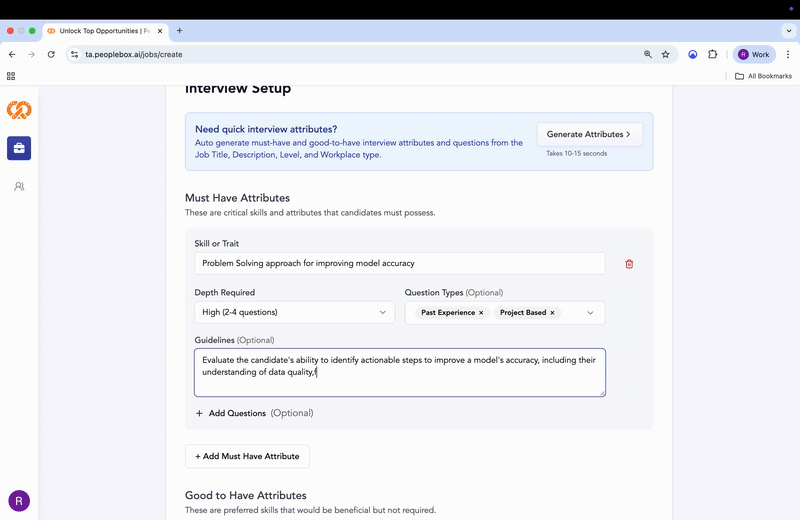Click Add Must Have Attribute button
Screen dimensions: 800x520
pos(247,456)
